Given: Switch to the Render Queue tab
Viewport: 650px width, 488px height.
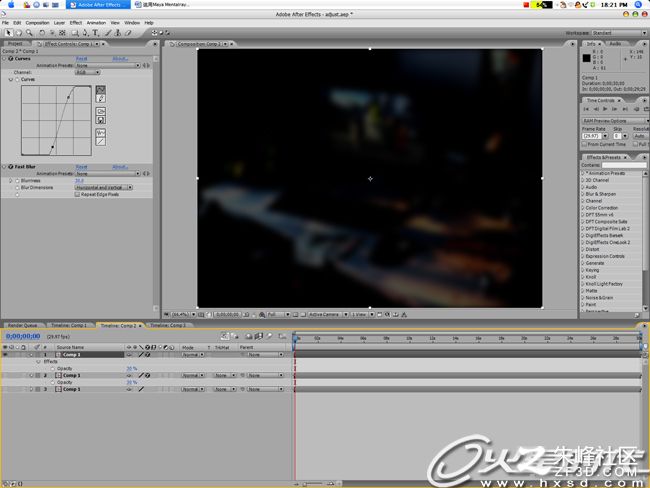Looking at the screenshot, I should 23,325.
